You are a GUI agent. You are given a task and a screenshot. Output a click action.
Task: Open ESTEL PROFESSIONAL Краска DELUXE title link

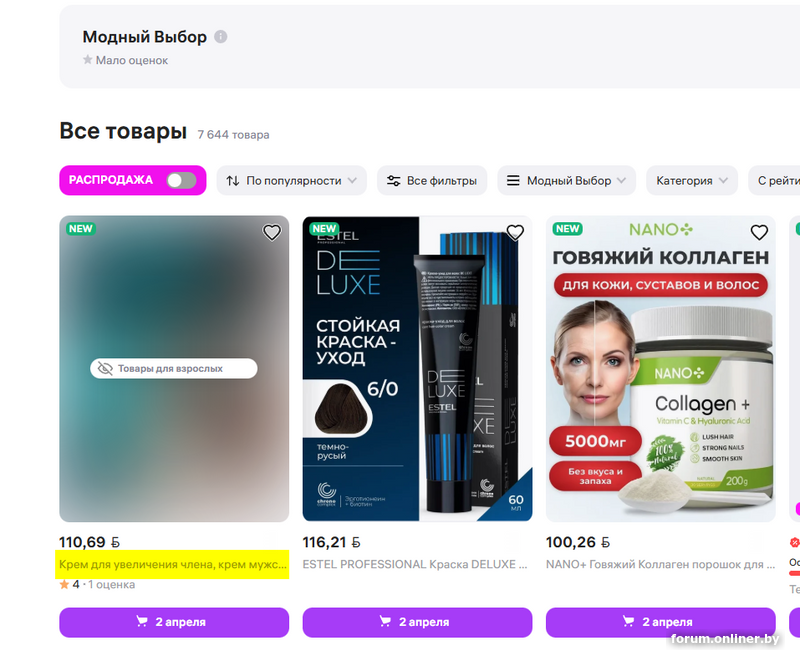(x=415, y=565)
